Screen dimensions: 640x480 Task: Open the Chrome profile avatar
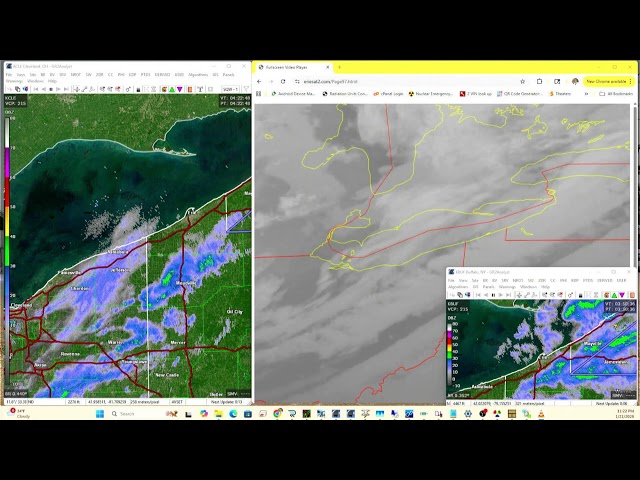[x=575, y=81]
